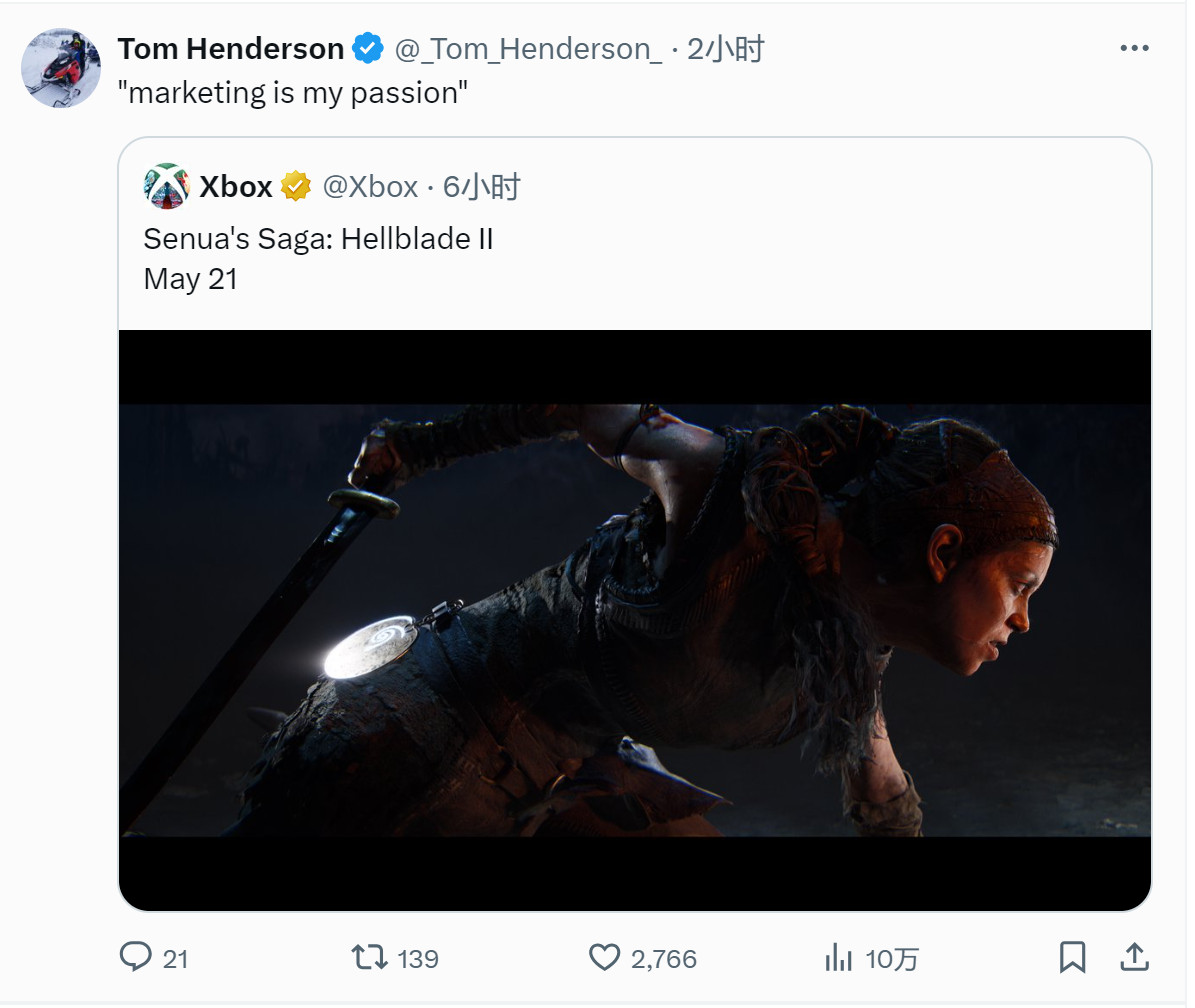The image size is (1195, 1008).
Task: Open the three-dot more options menu
Action: click(x=1134, y=48)
